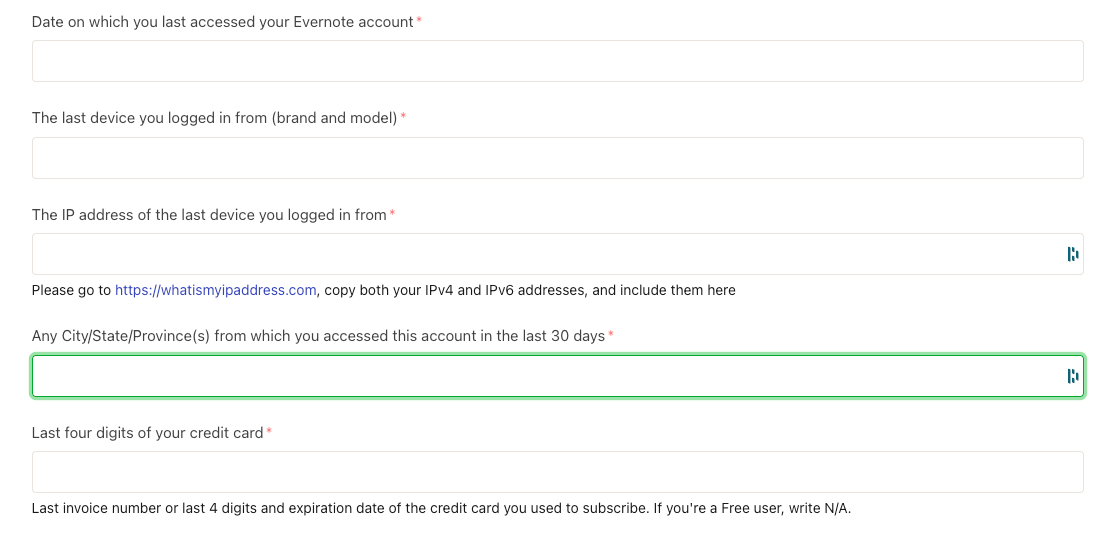Click the "Date on which you last accessed" label

222,22
